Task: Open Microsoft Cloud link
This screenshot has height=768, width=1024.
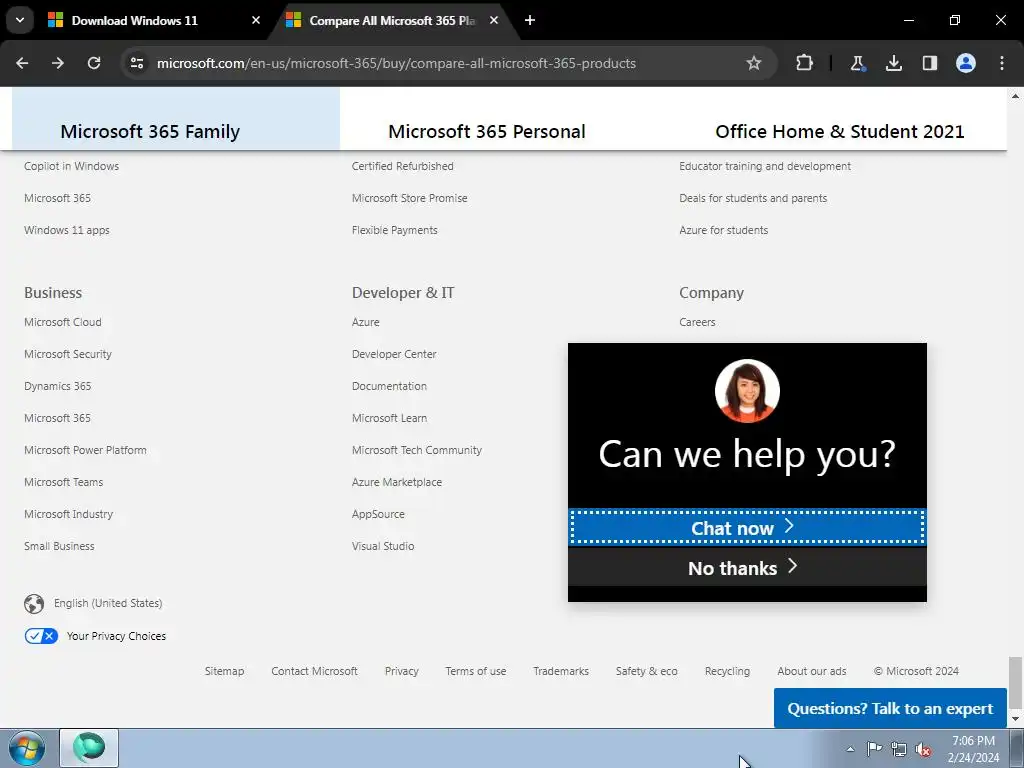Action: click(63, 322)
